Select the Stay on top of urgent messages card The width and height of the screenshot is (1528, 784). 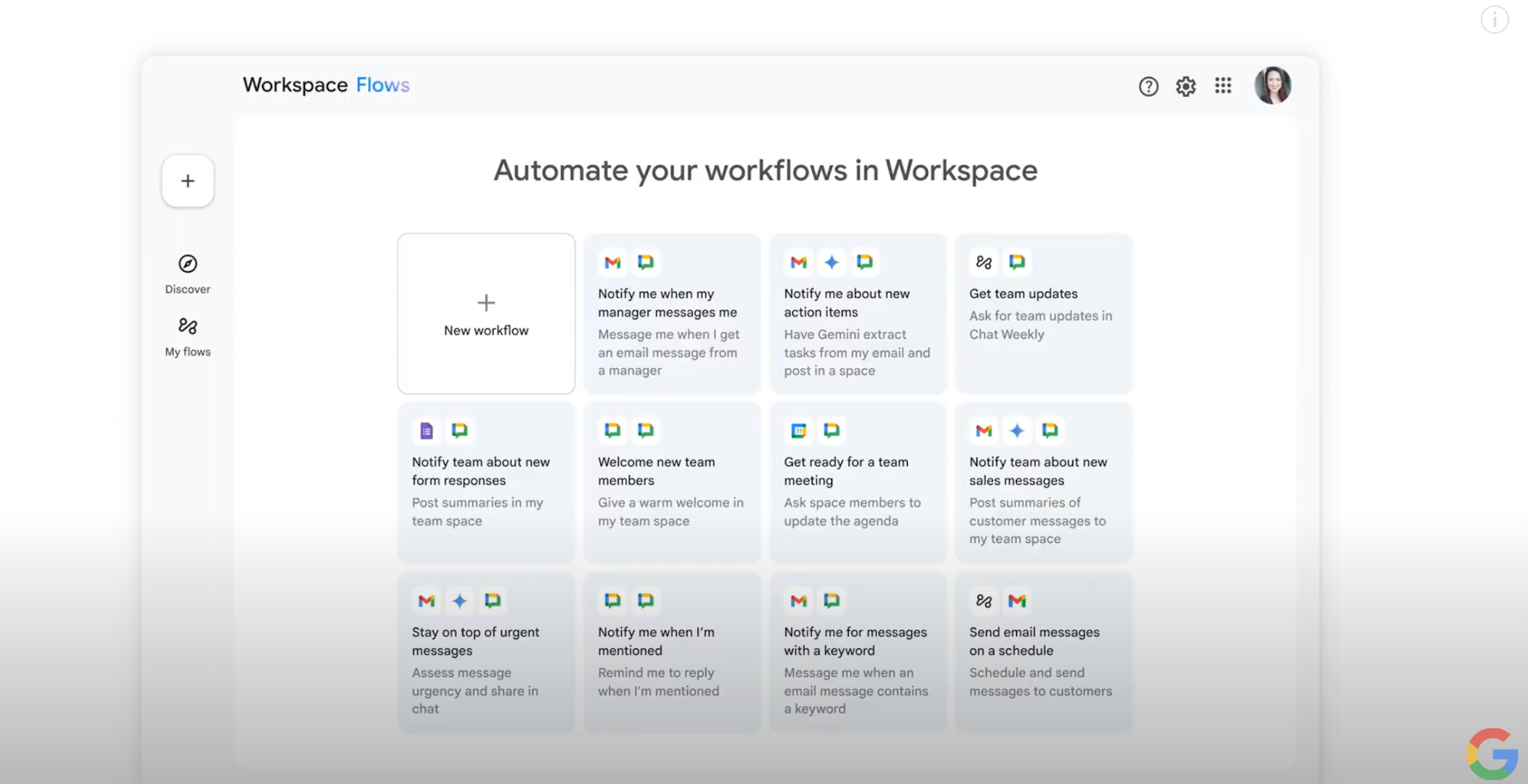tap(486, 651)
